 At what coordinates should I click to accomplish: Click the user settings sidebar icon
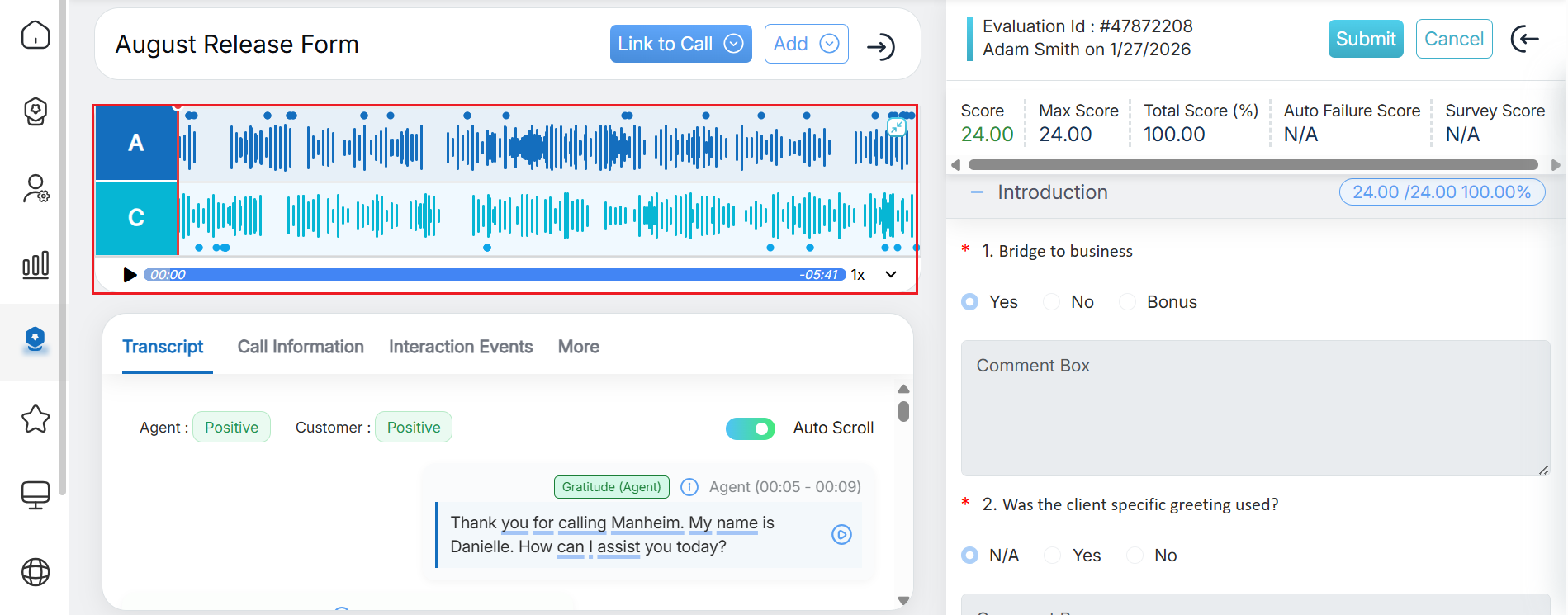[x=36, y=189]
